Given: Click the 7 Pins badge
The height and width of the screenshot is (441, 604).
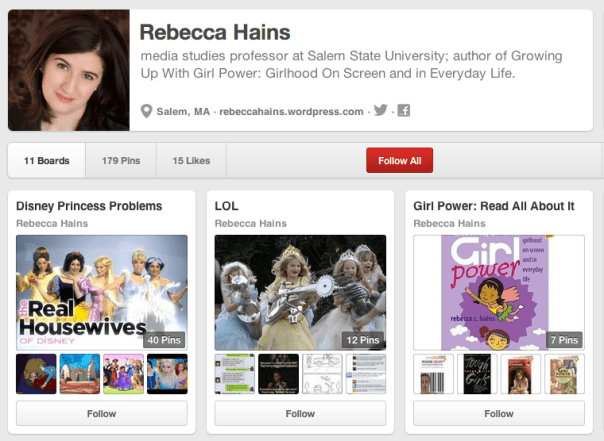Looking at the screenshot, I should (x=564, y=340).
